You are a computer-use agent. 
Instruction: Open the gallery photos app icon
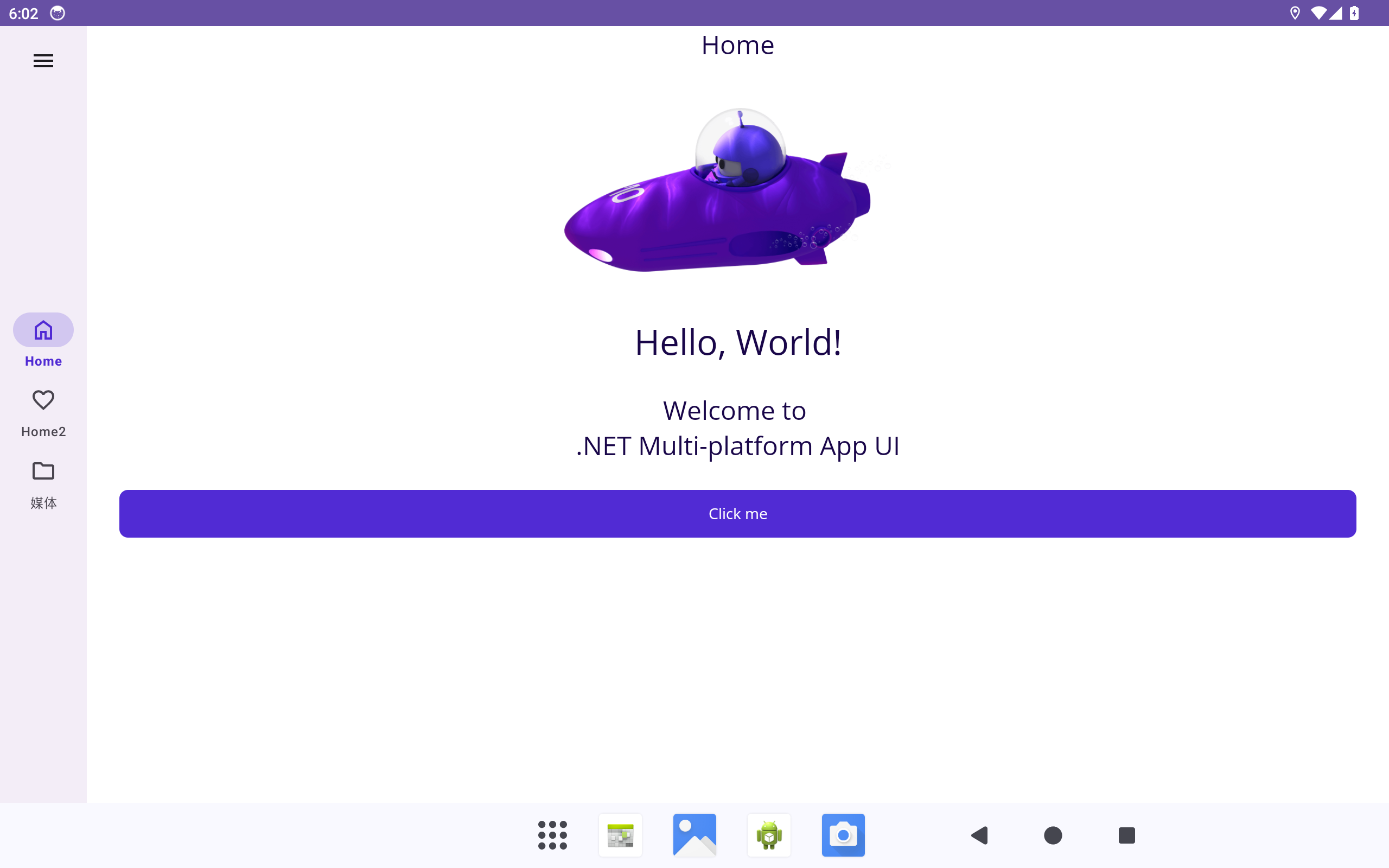pos(694,835)
